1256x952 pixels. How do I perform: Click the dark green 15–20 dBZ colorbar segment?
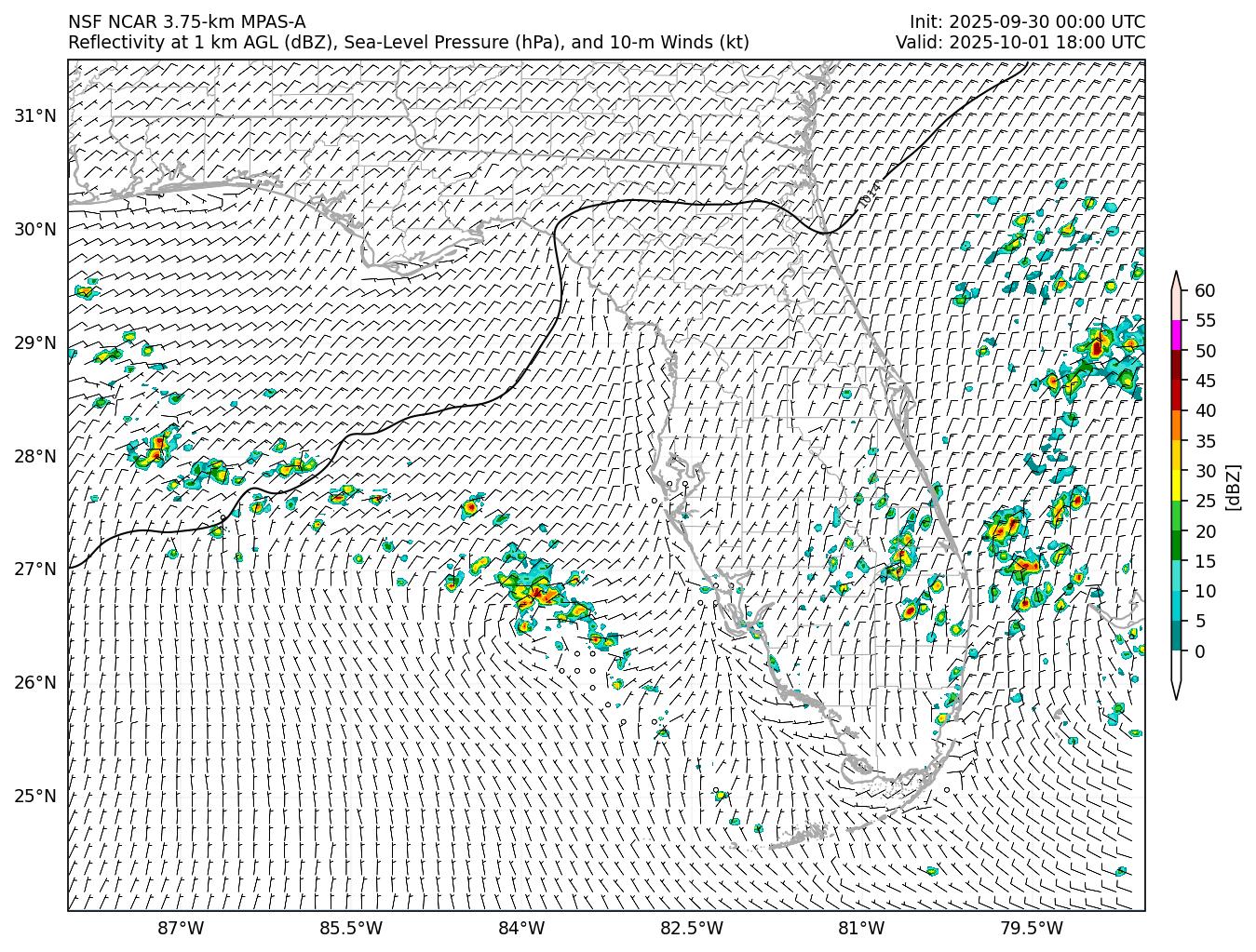[1176, 545]
